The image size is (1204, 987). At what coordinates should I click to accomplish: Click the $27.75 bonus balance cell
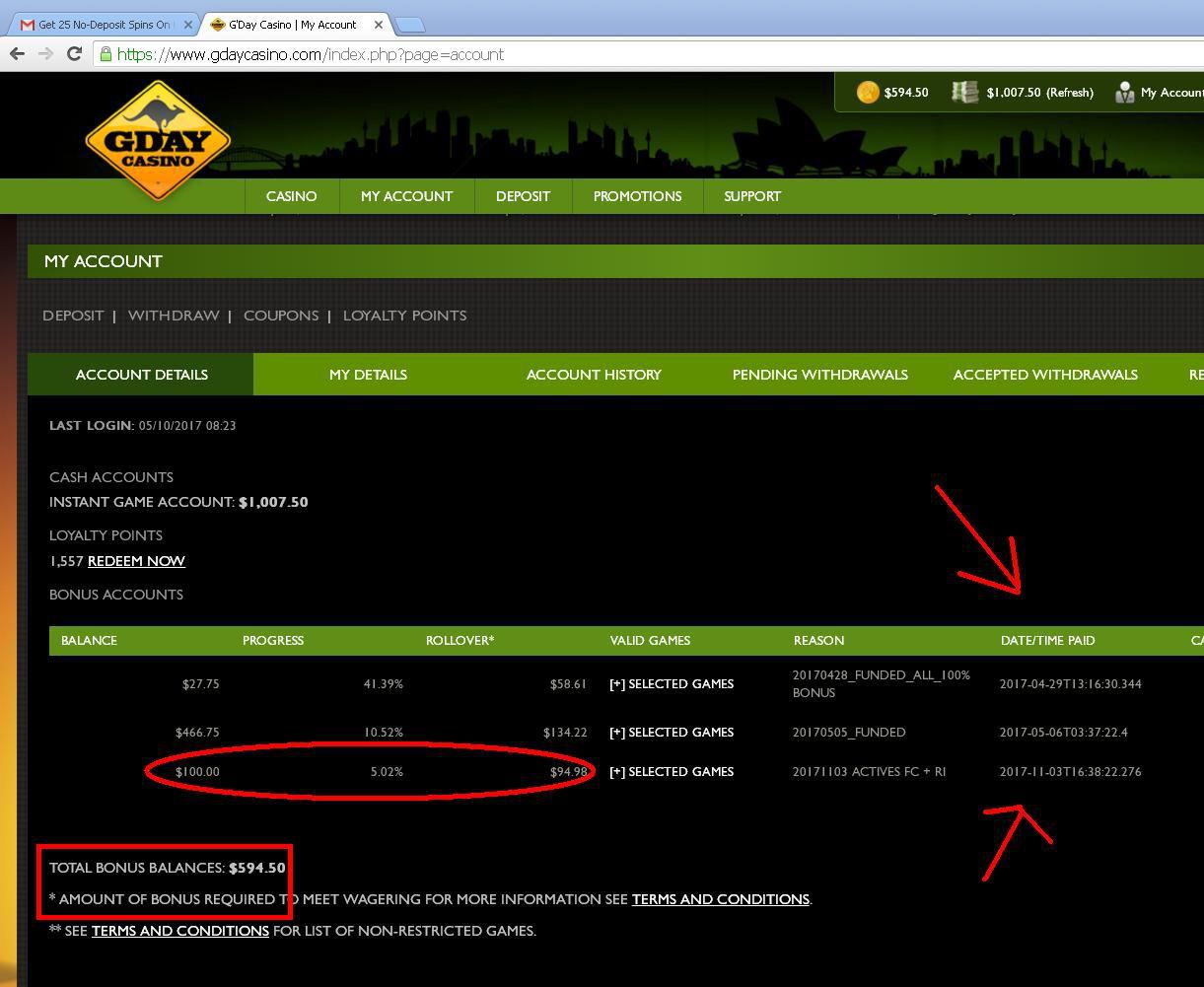[x=201, y=684]
